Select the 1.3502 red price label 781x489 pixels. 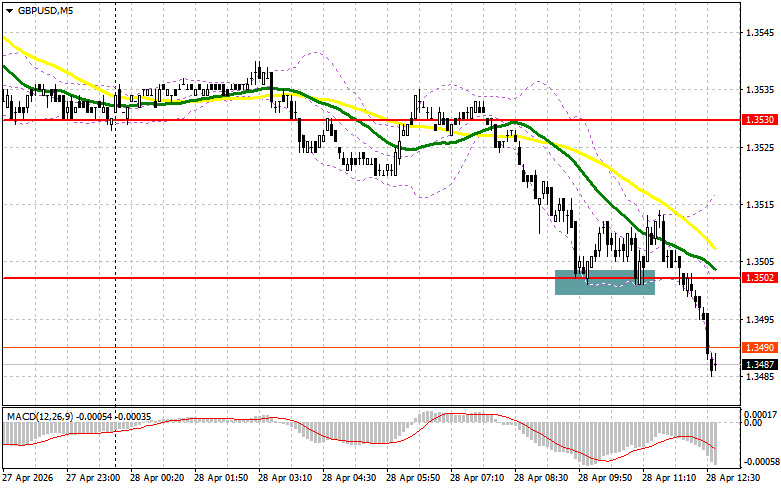760,278
